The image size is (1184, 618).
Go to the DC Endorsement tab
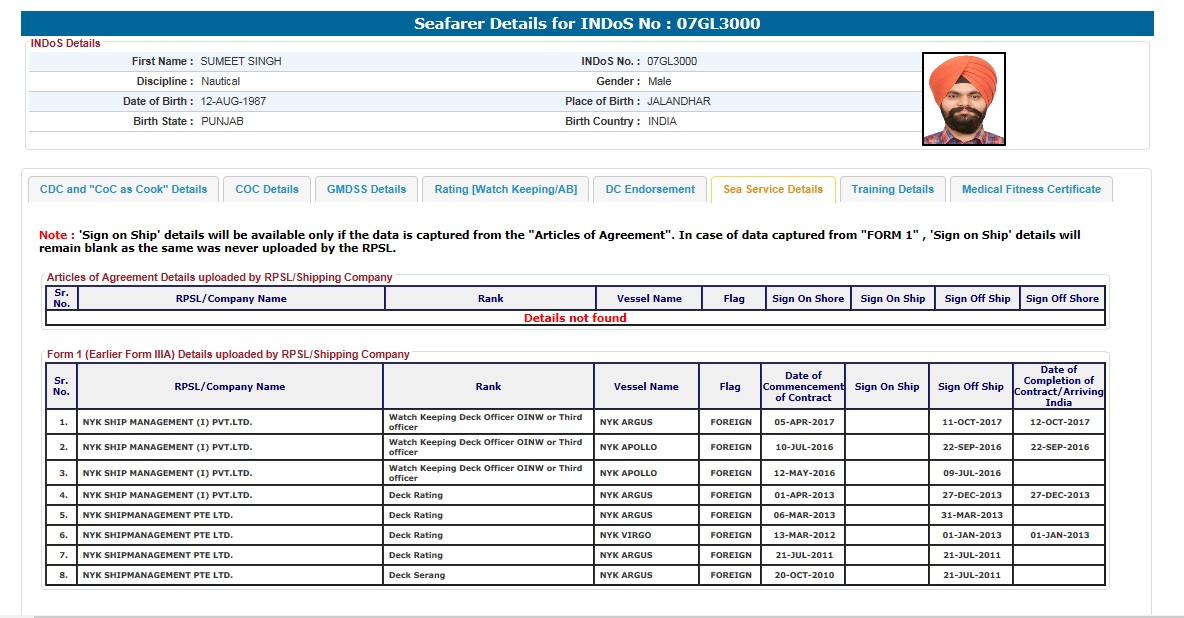click(x=650, y=189)
